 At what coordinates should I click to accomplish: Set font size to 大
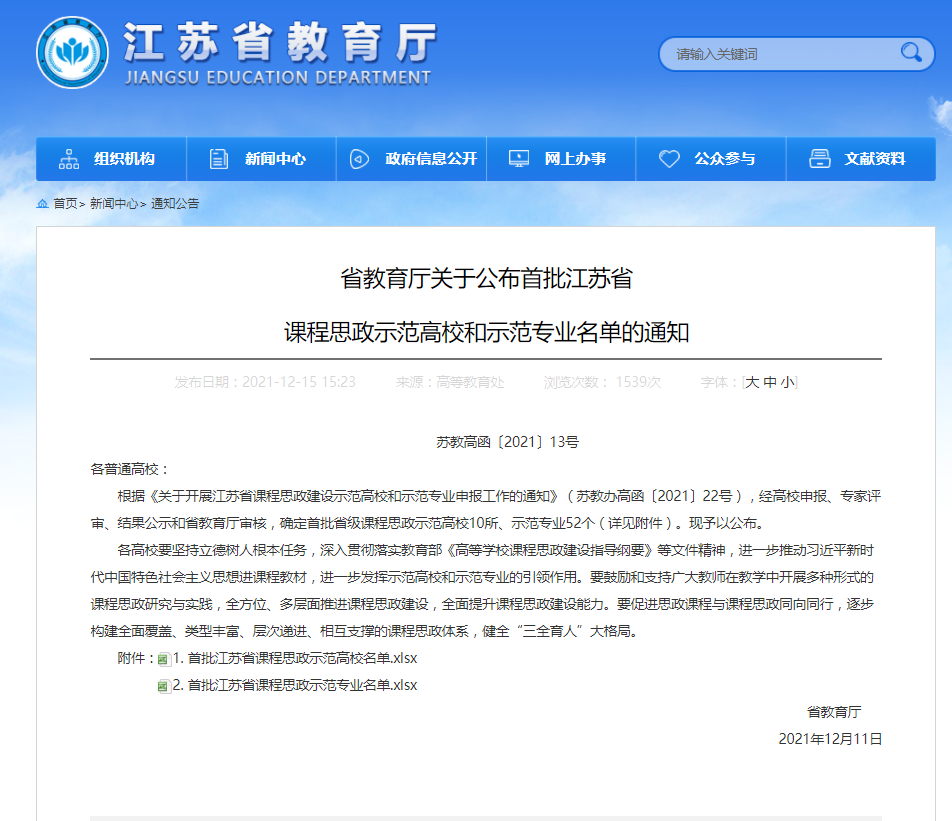point(752,382)
